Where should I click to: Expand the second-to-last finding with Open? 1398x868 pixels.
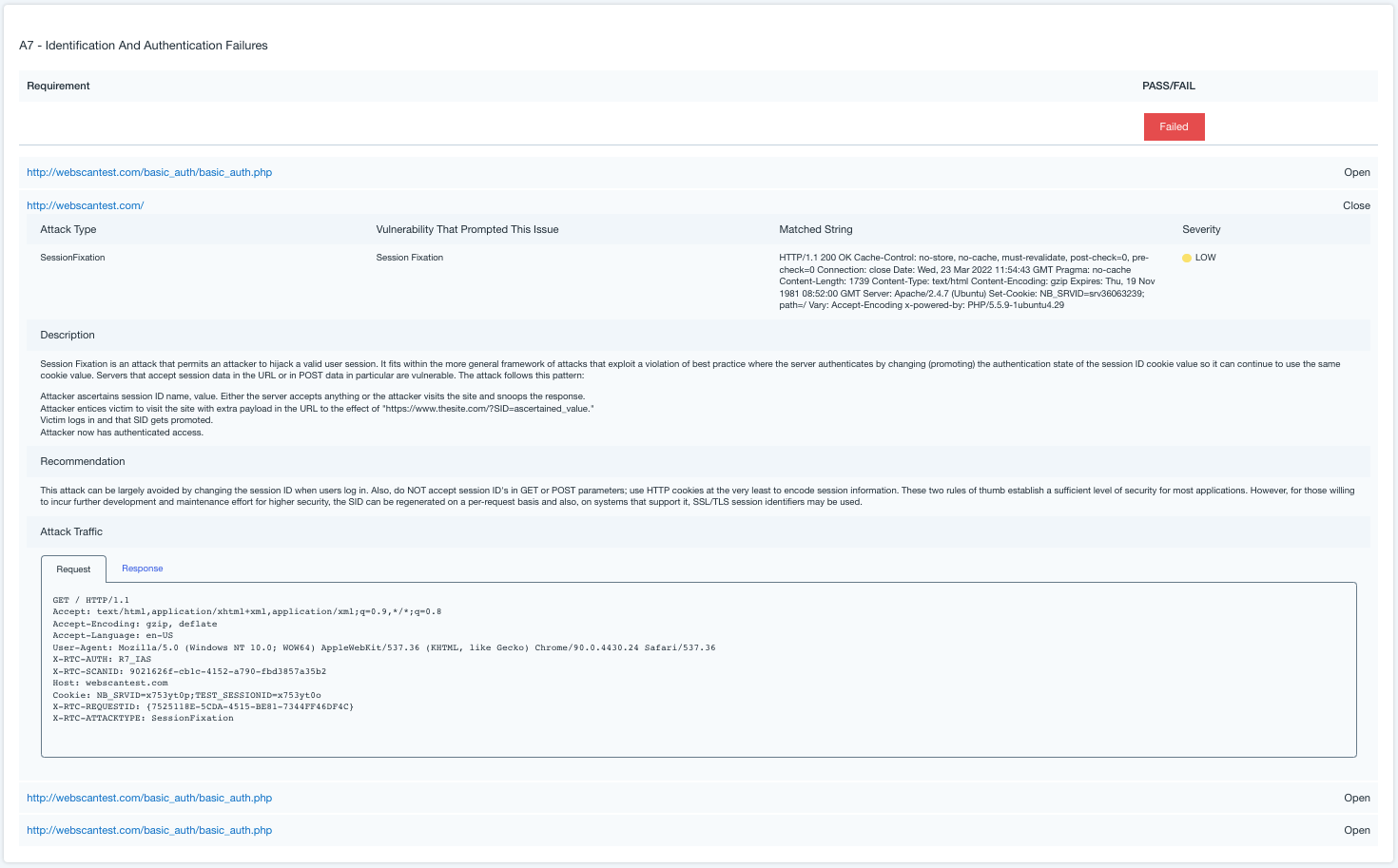click(1356, 798)
